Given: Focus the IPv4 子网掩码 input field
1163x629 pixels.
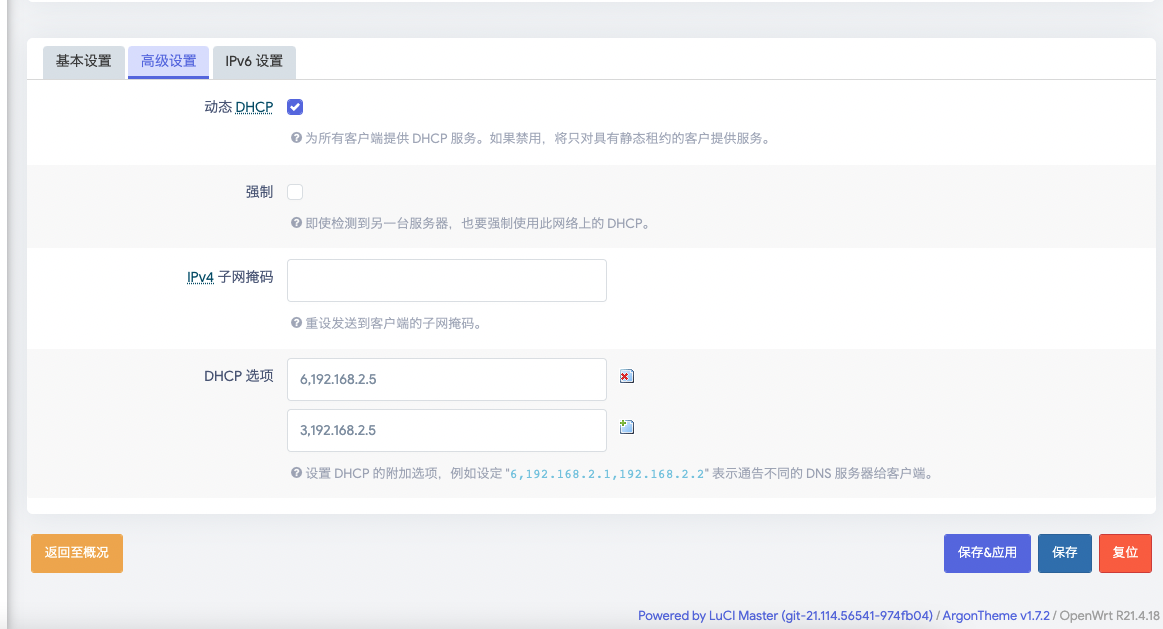Looking at the screenshot, I should pos(446,281).
